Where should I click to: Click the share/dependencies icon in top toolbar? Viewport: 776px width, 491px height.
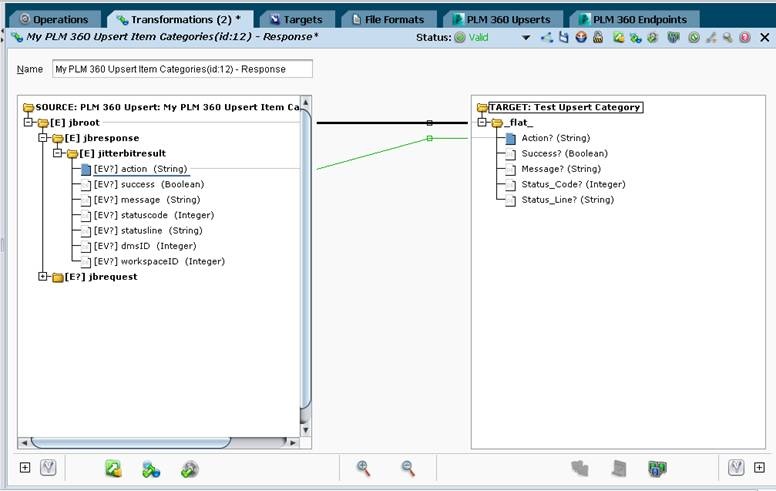click(547, 38)
